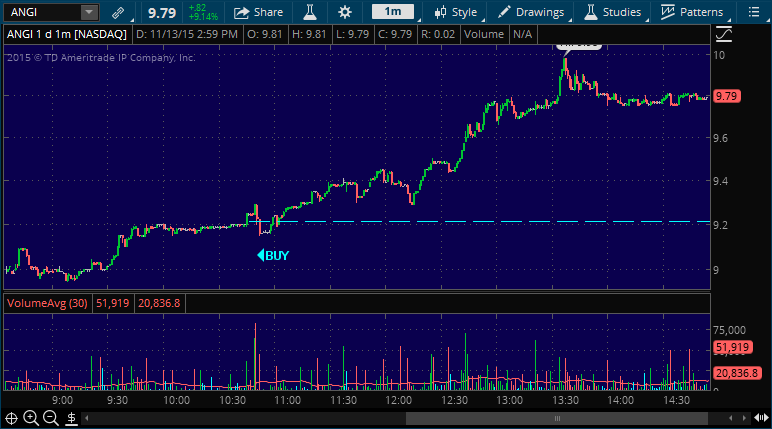Image resolution: width=772 pixels, height=429 pixels.
Task: Click the D: 11/13/15 2:59 PM date field
Action: pos(187,34)
